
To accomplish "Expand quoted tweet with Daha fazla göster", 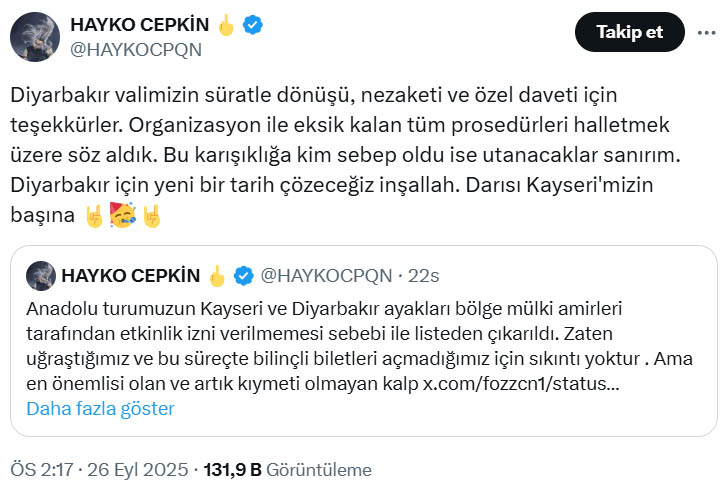I will [x=100, y=408].
